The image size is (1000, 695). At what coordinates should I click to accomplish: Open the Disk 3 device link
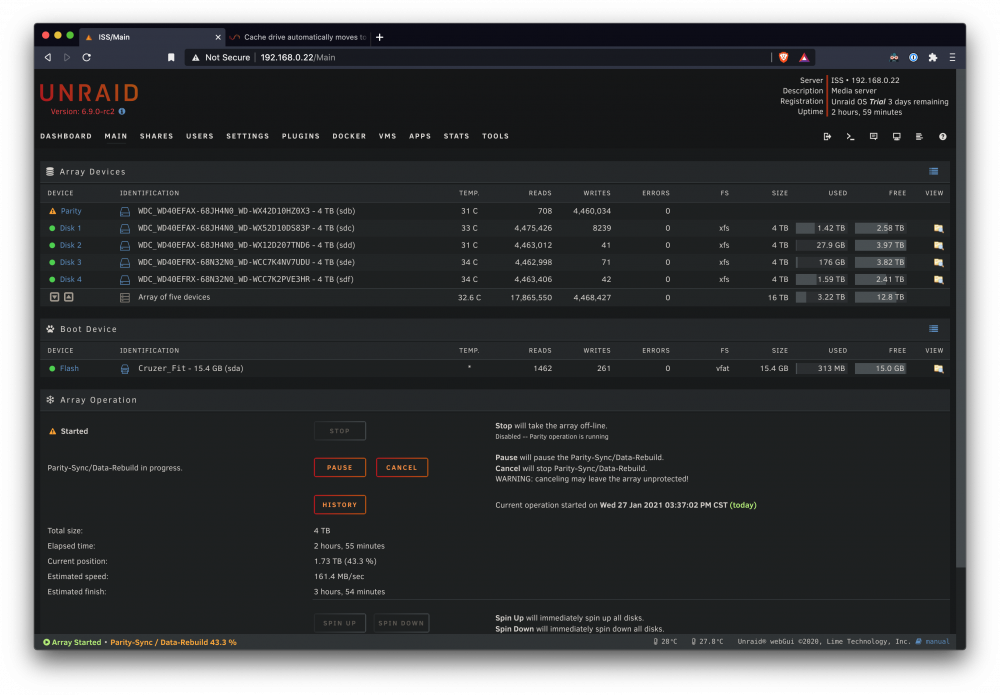click(70, 262)
